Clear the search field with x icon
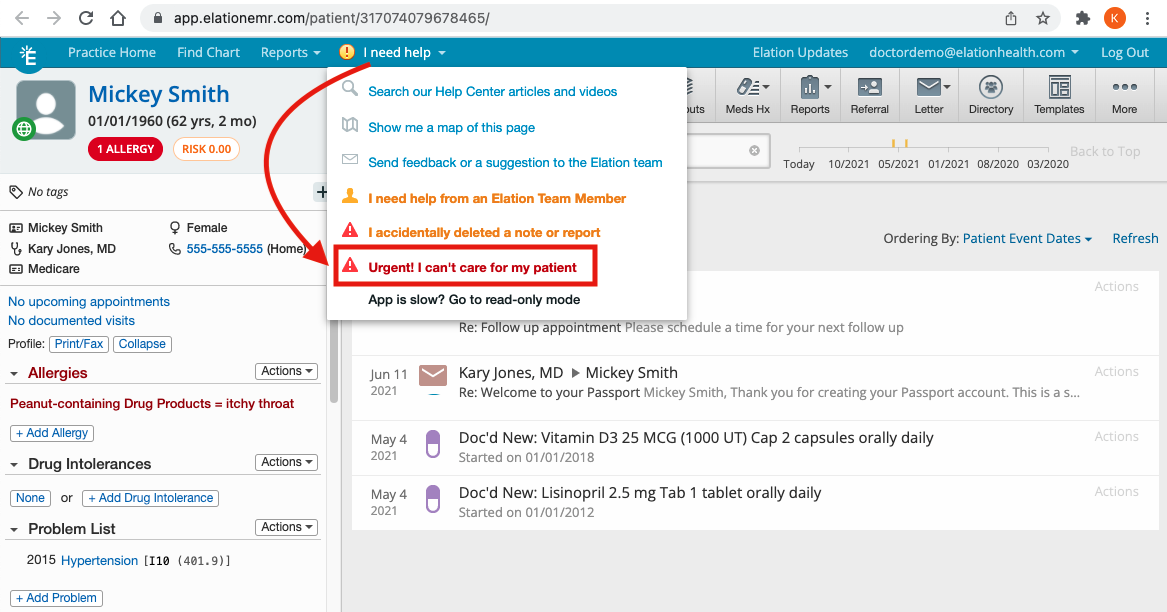Screen dimensions: 1167x612 (754, 151)
